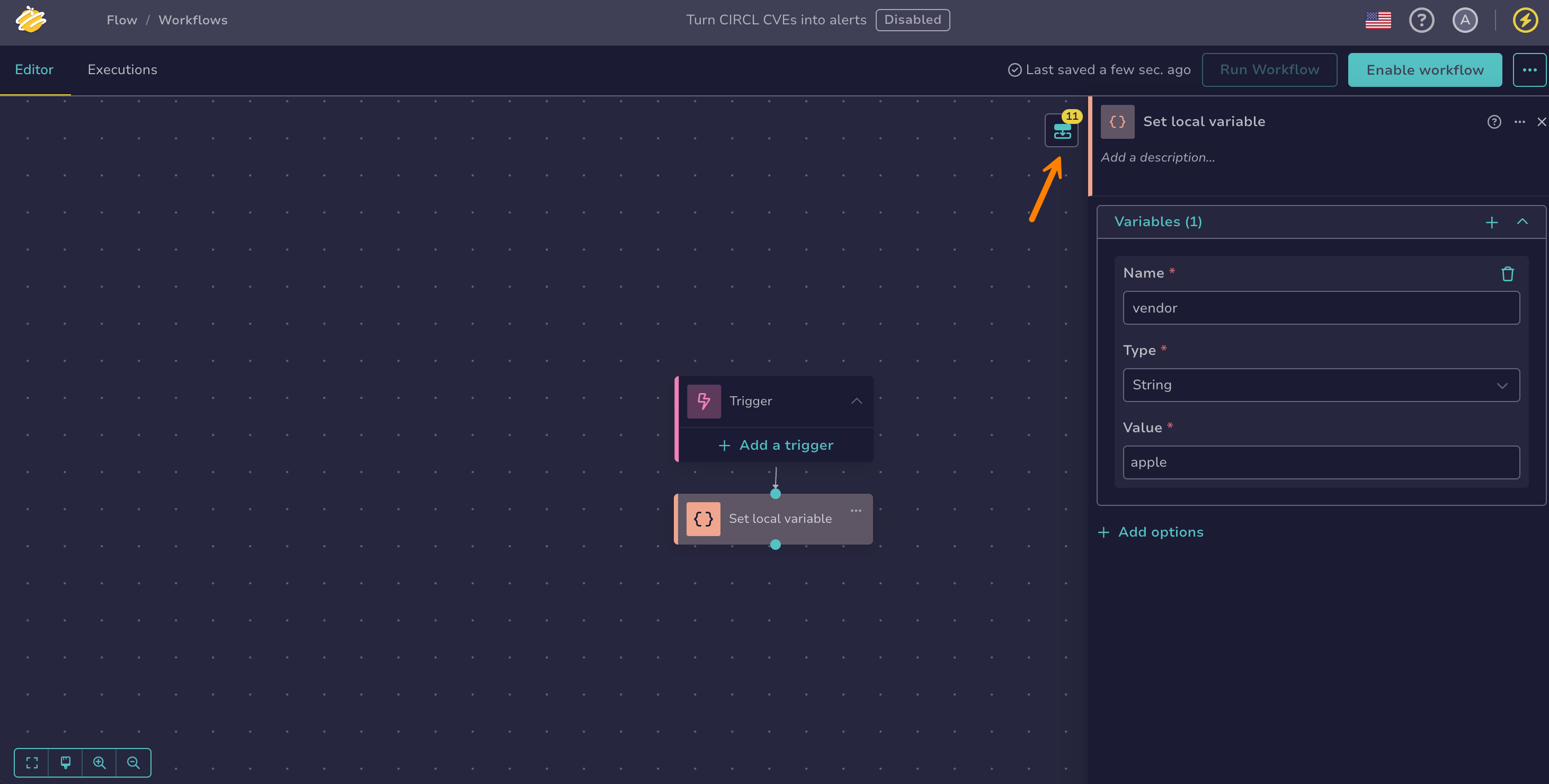Click Add options below variables
The height and width of the screenshot is (784, 1549).
click(x=1150, y=532)
